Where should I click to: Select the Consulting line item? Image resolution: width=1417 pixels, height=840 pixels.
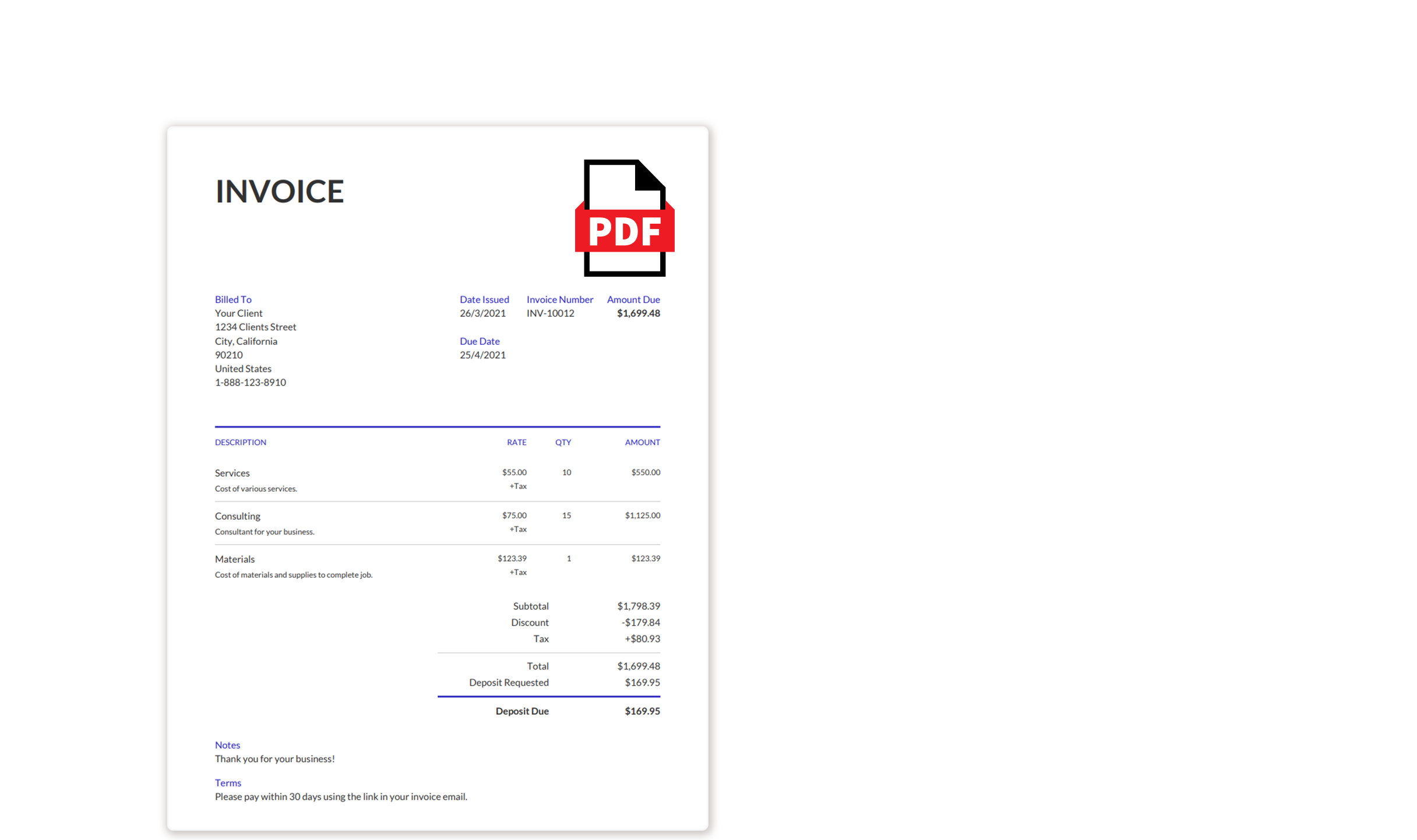[x=237, y=516]
